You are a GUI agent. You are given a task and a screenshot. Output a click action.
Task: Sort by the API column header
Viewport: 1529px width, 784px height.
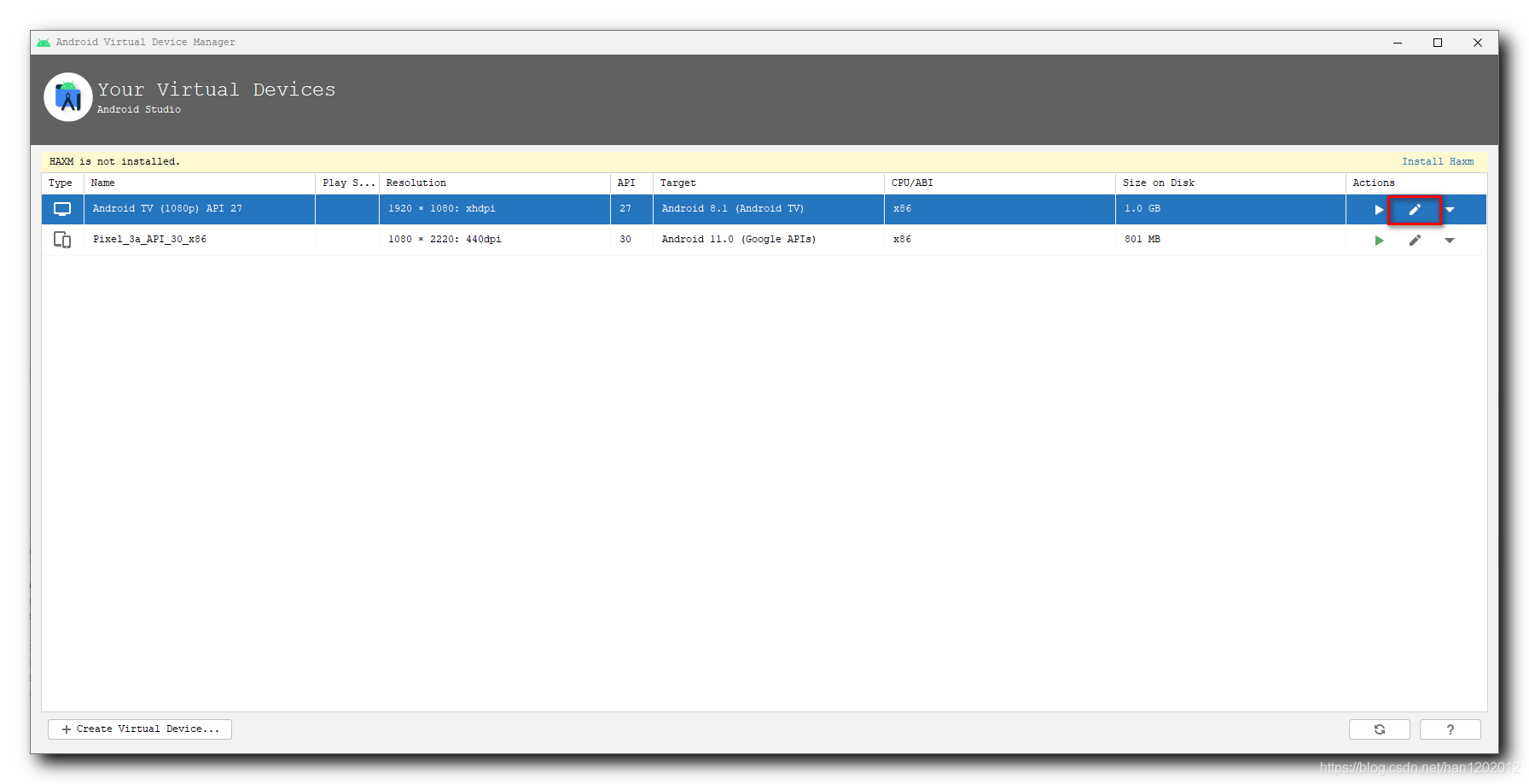click(631, 183)
